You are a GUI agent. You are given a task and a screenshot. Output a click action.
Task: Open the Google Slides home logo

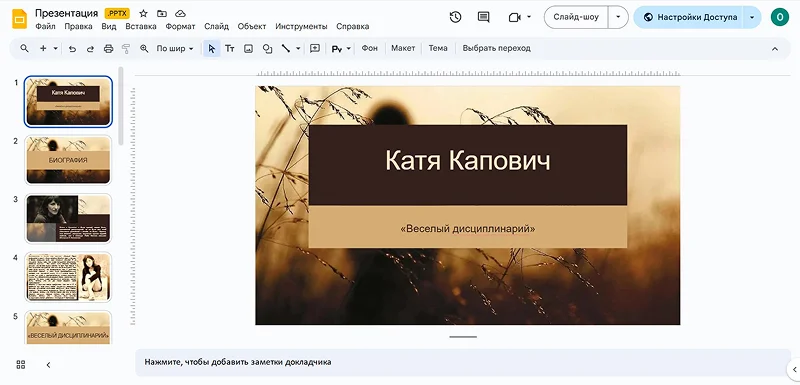19,19
